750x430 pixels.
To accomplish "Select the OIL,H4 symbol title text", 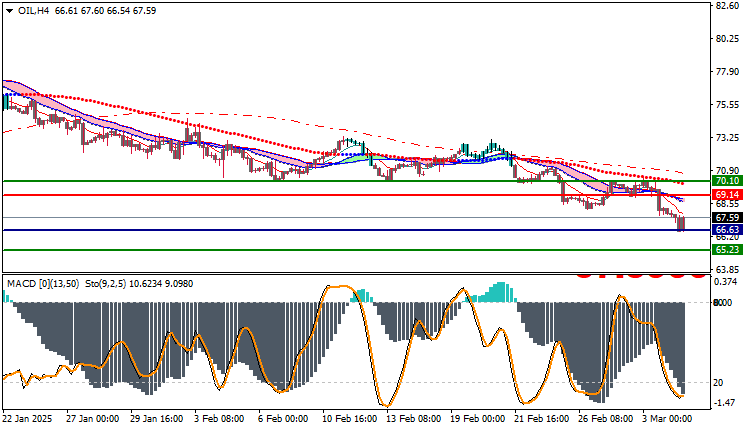I will pos(33,11).
